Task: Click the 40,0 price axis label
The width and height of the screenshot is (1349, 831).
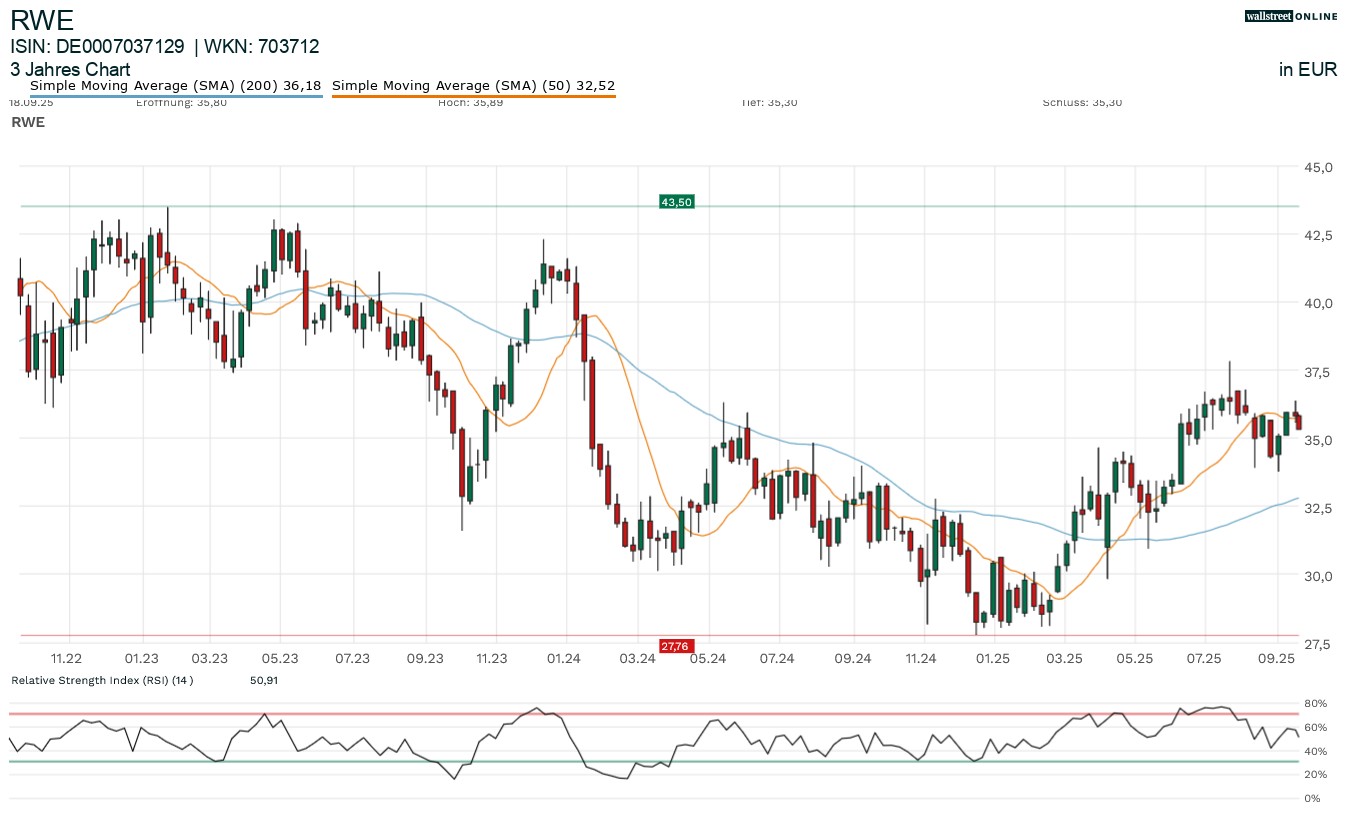Action: 1319,303
